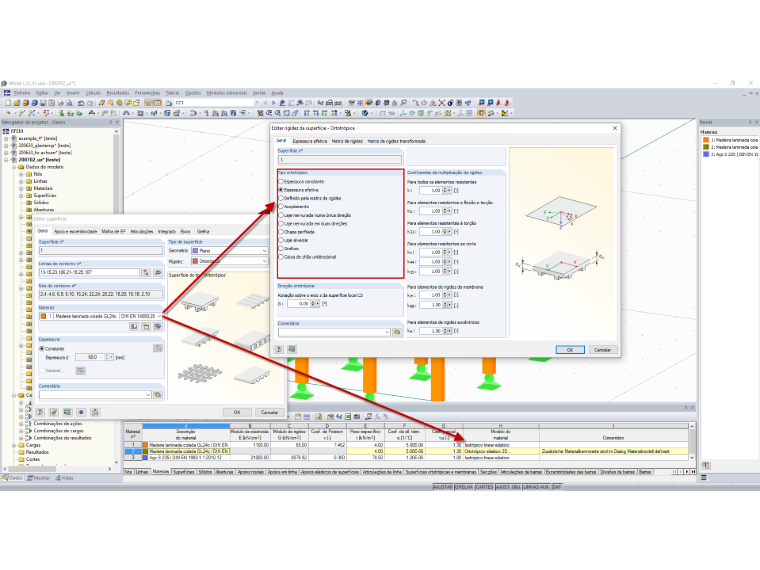Select Espessura constante radio option

[x=281, y=181]
